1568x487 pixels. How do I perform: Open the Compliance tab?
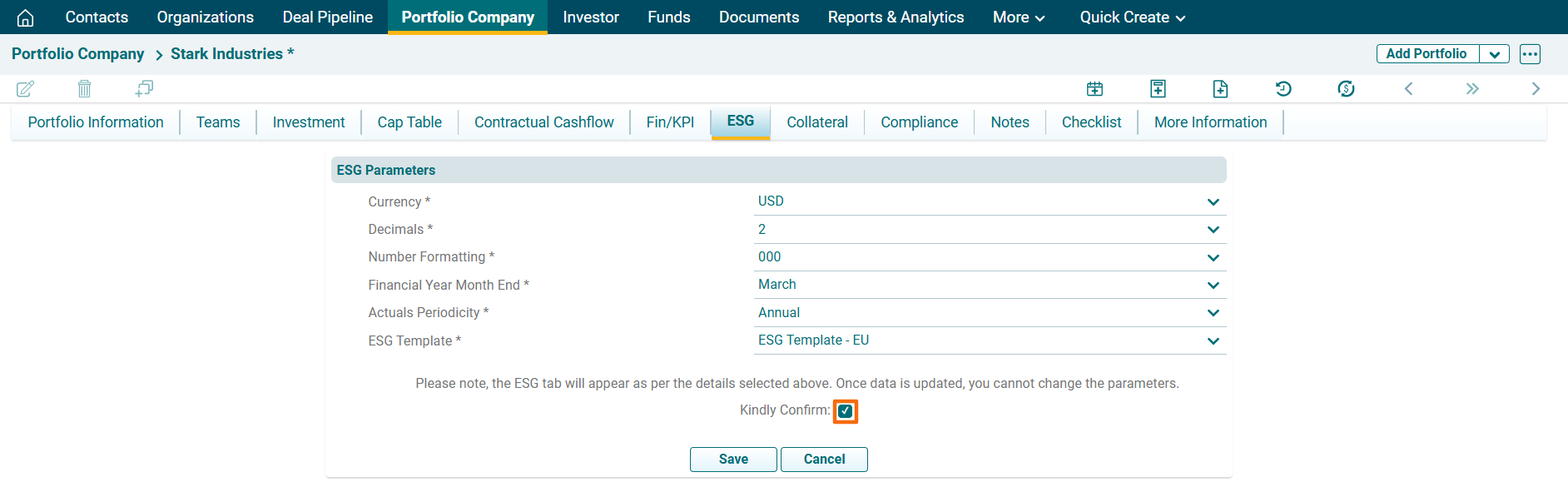(919, 122)
